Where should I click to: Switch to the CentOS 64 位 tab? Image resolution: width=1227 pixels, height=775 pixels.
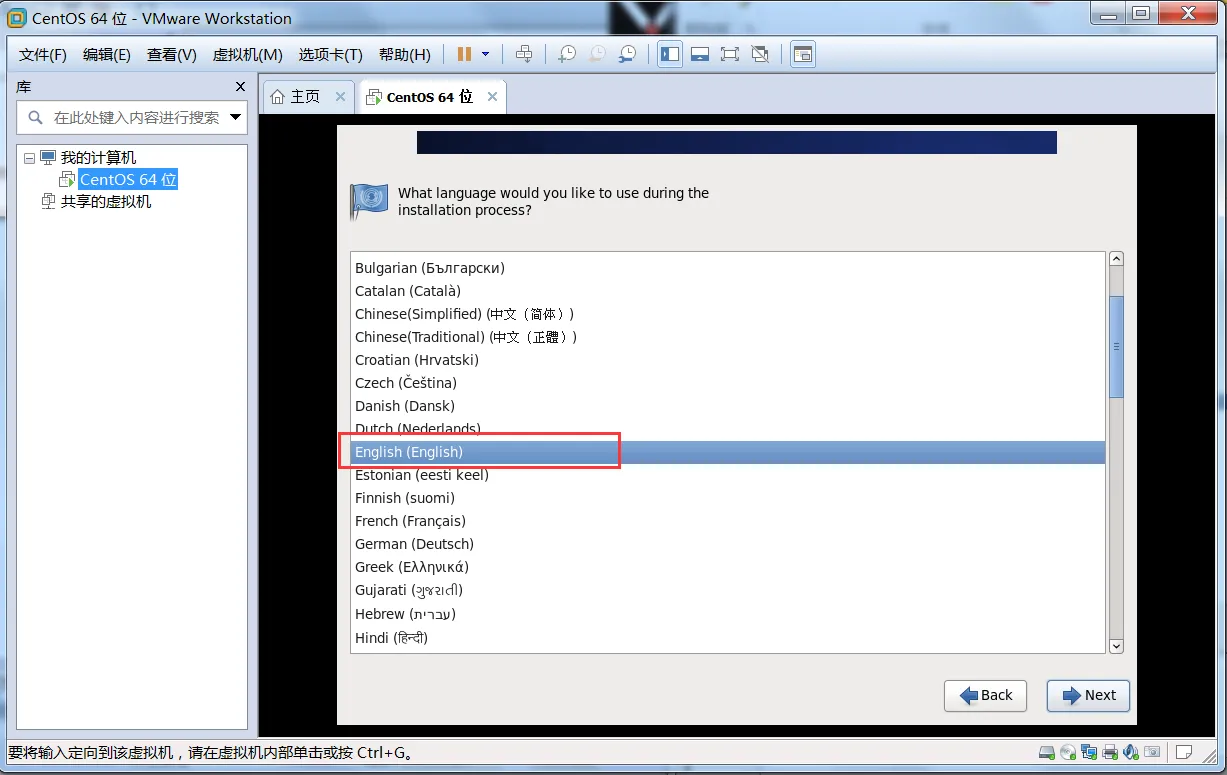(428, 97)
